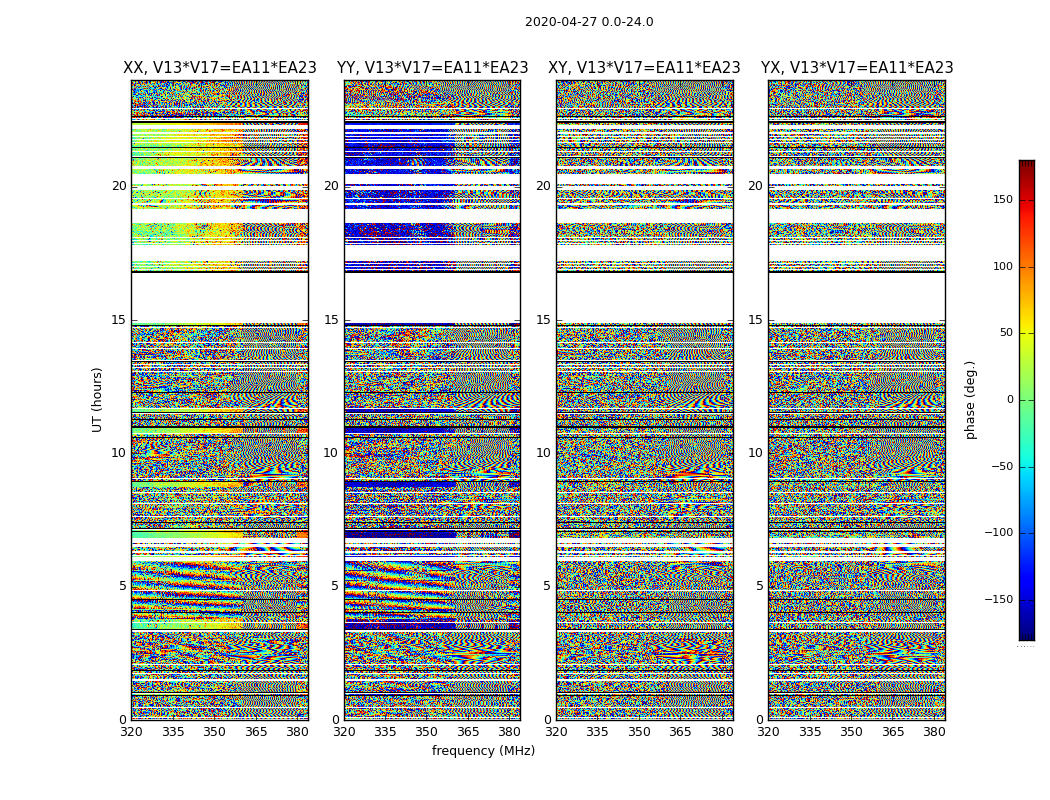Click the 350 frequency tick under YY panel
This screenshot has height=800, width=1050.
click(x=427, y=732)
